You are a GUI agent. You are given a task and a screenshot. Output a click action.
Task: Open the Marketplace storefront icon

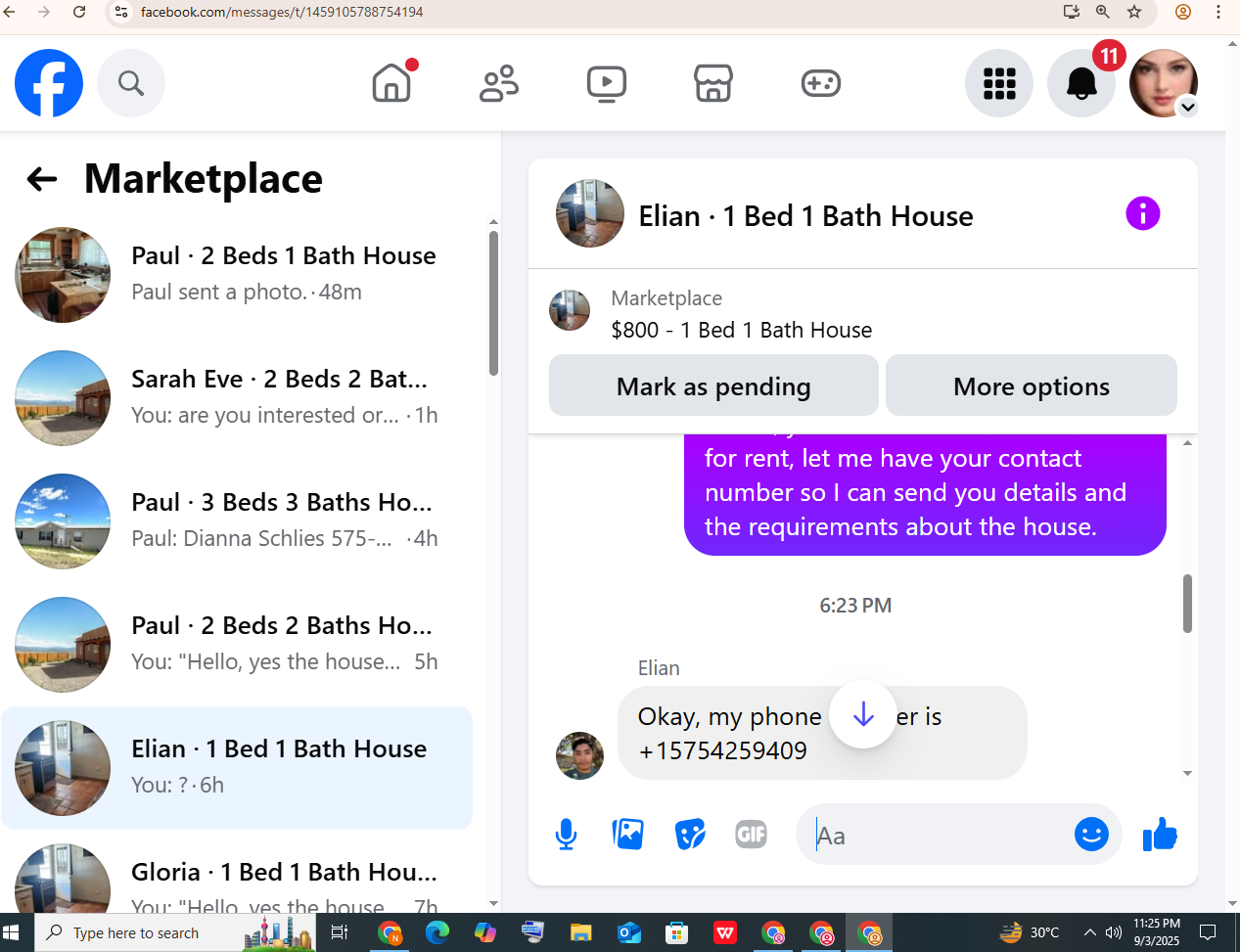[713, 83]
